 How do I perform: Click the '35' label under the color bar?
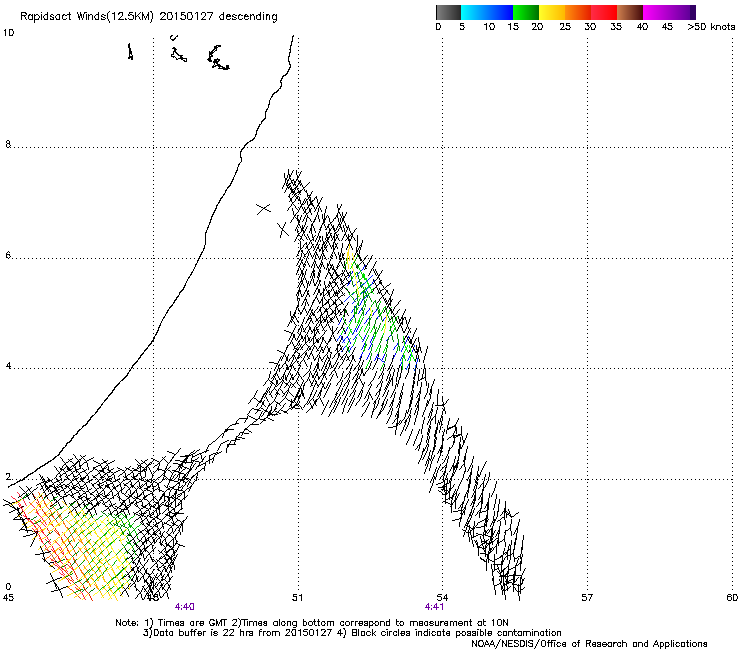[x=616, y=27]
